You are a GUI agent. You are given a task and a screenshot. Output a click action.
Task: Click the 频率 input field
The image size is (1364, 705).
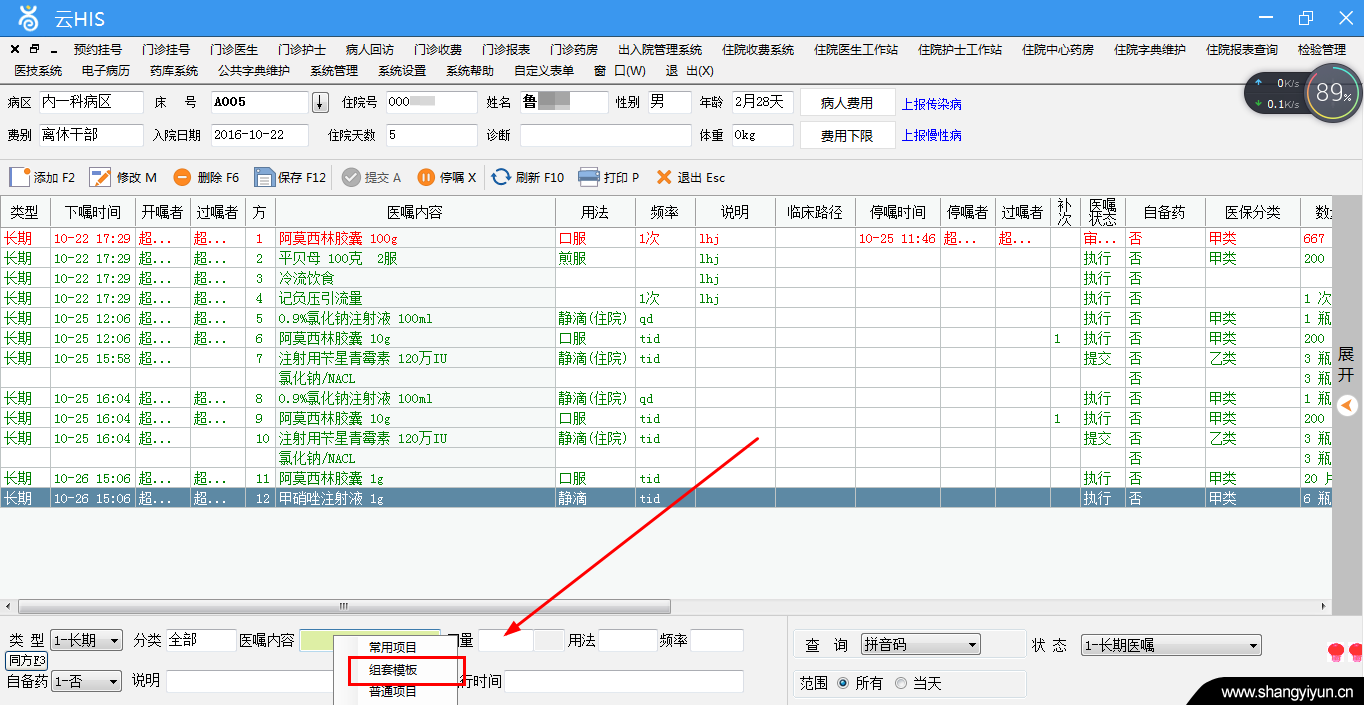click(717, 641)
